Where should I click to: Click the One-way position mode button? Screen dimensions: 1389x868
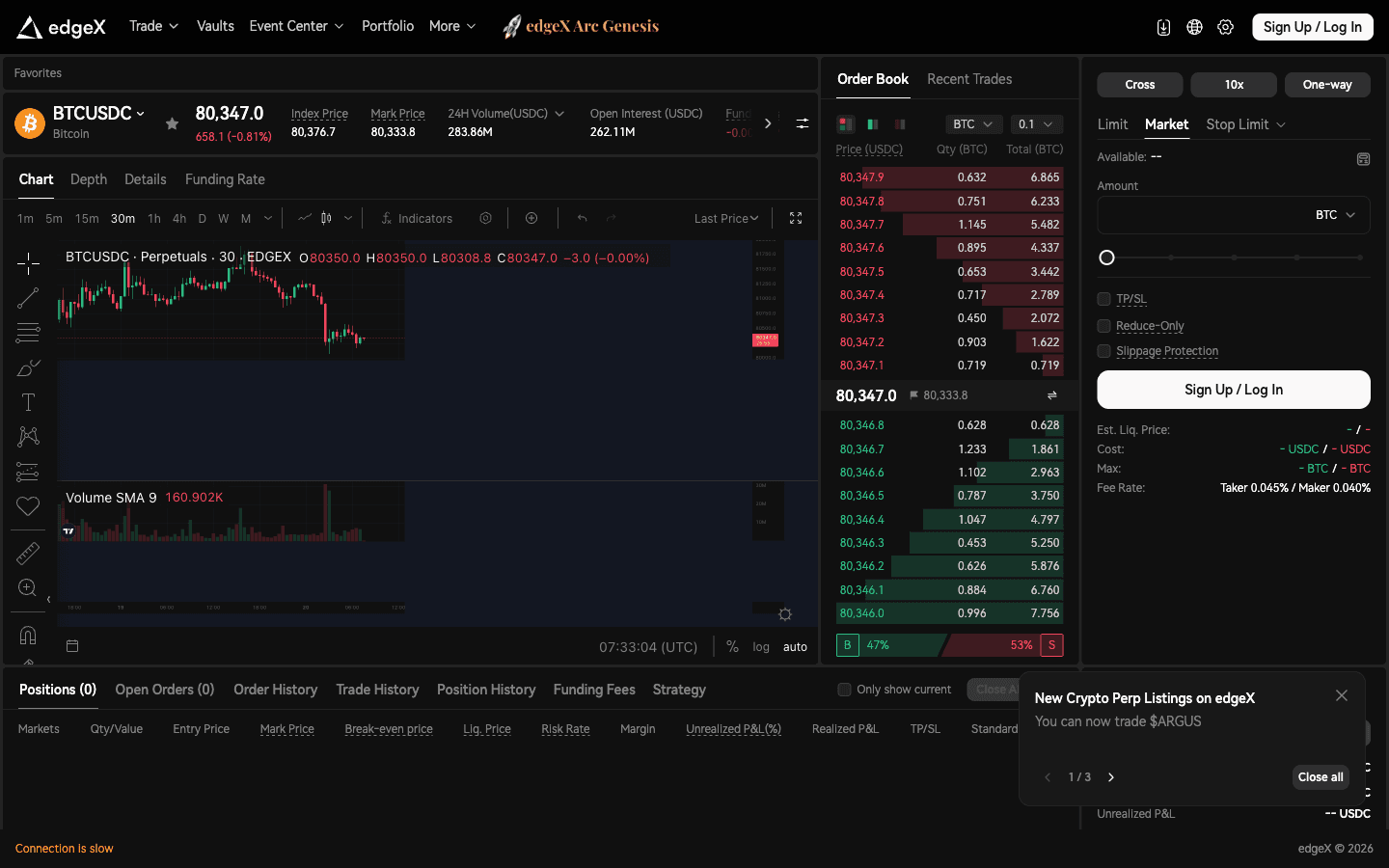[1327, 85]
